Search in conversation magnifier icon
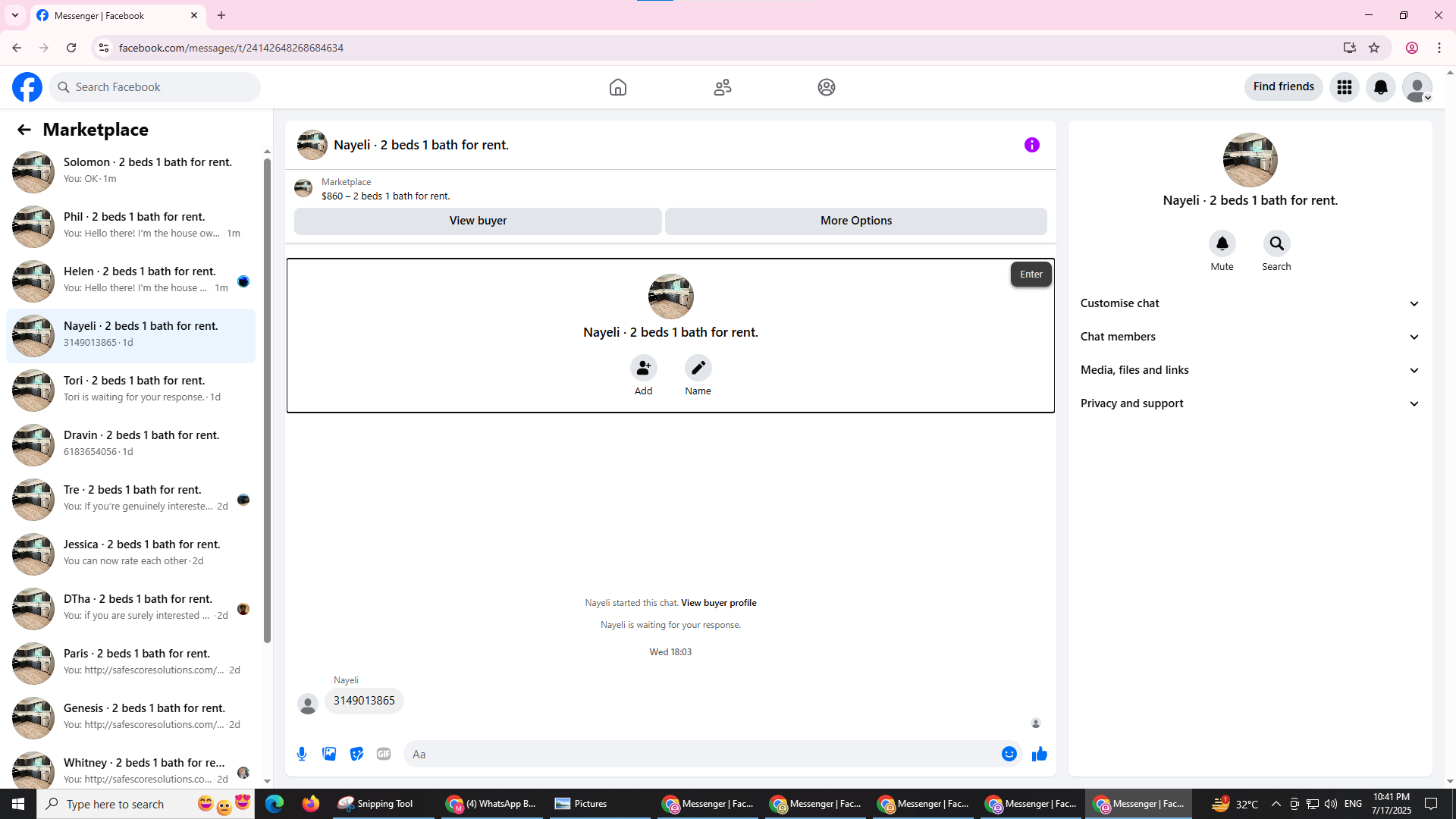 [x=1277, y=244]
